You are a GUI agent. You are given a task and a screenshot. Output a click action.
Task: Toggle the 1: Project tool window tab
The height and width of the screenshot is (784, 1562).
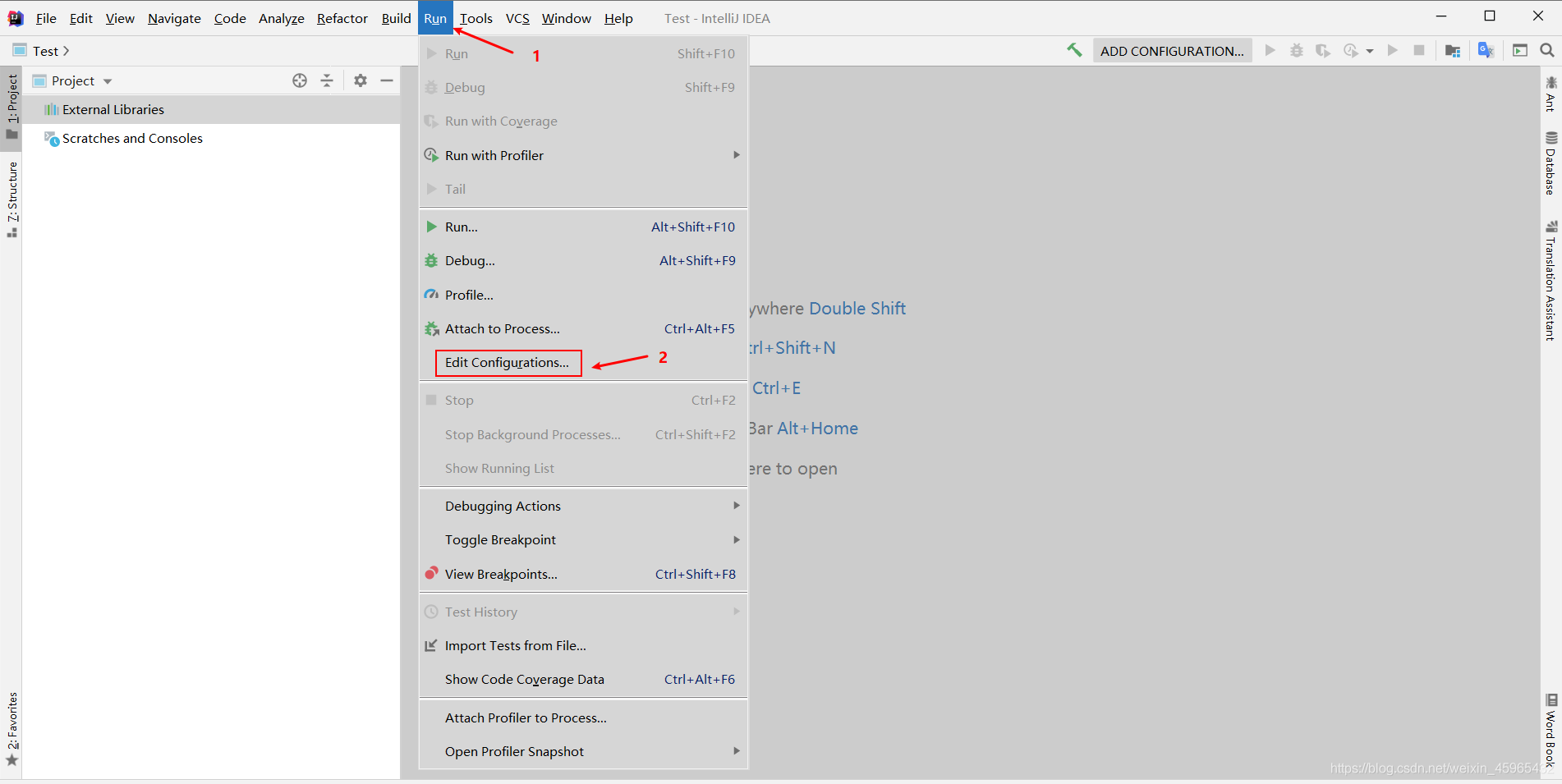point(11,107)
